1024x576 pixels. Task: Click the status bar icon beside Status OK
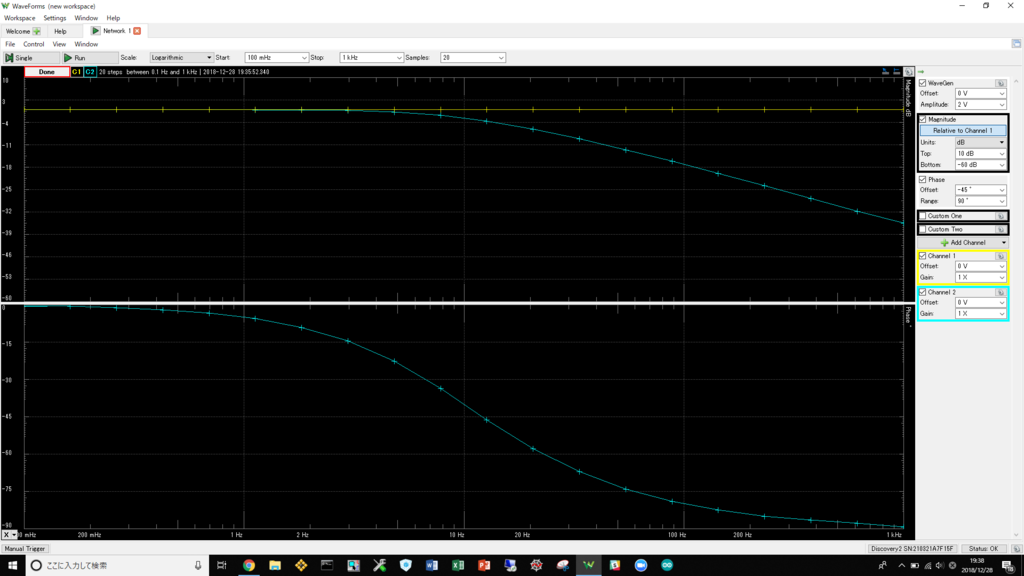tap(1016, 549)
